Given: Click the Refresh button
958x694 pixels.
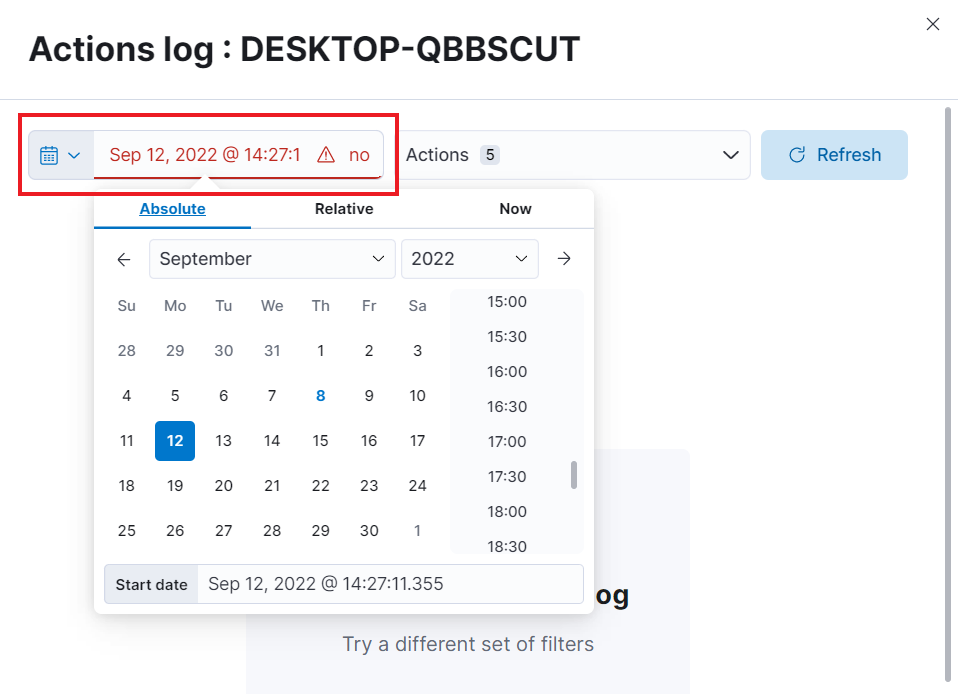Looking at the screenshot, I should 834,154.
